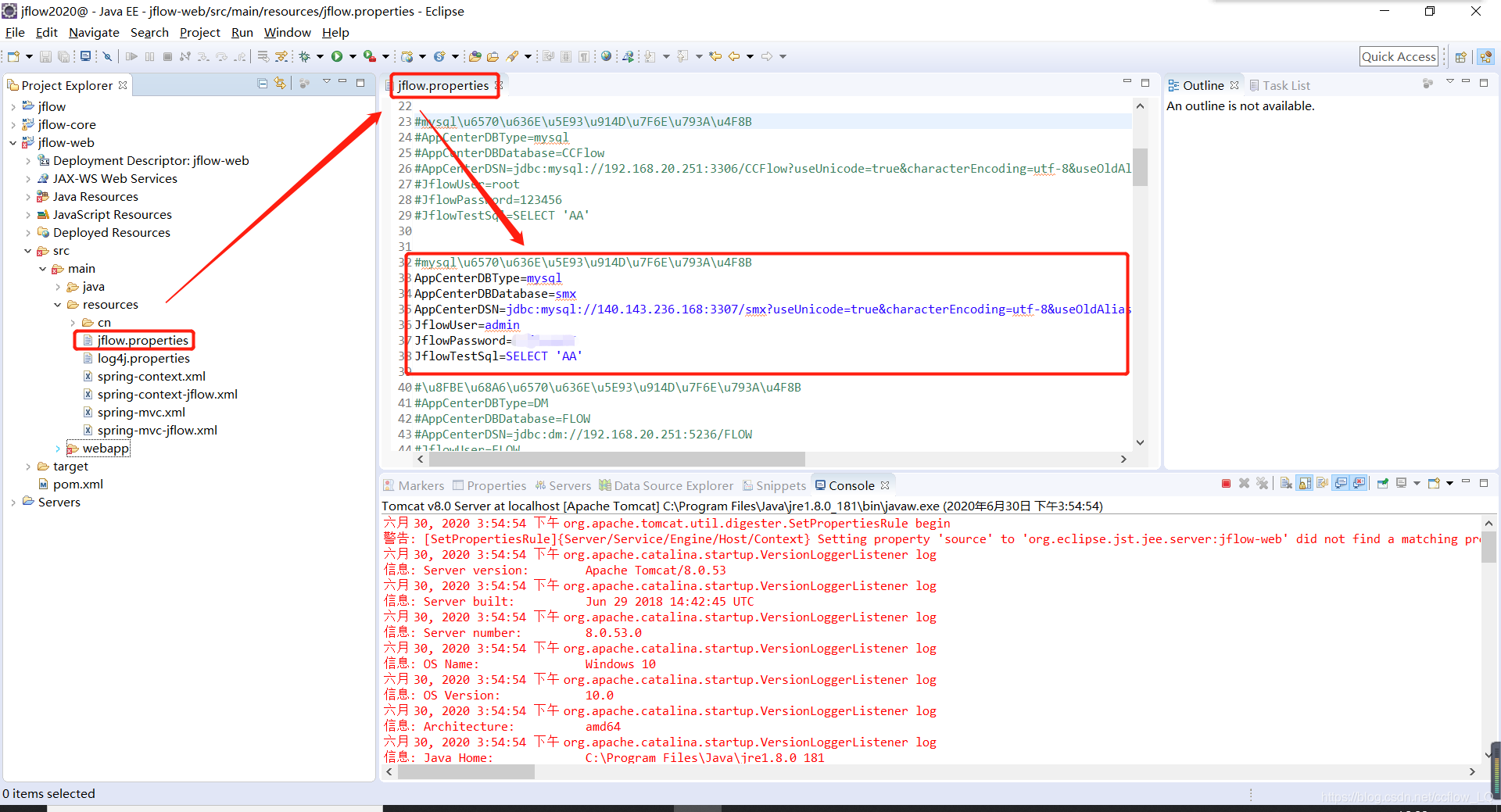
Task: Click the Open Type icon
Action: coord(475,56)
